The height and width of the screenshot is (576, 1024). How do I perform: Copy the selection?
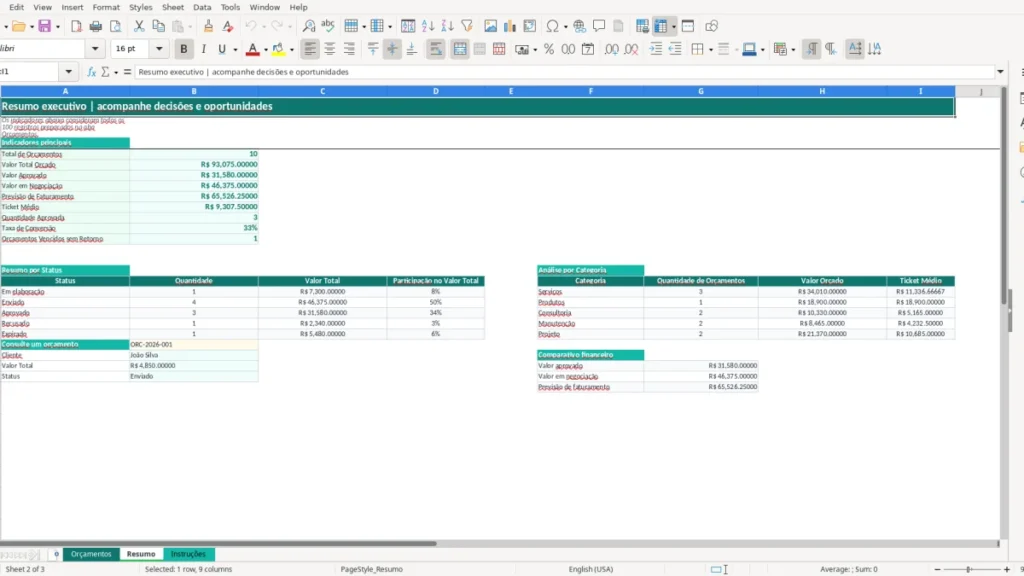pos(158,26)
